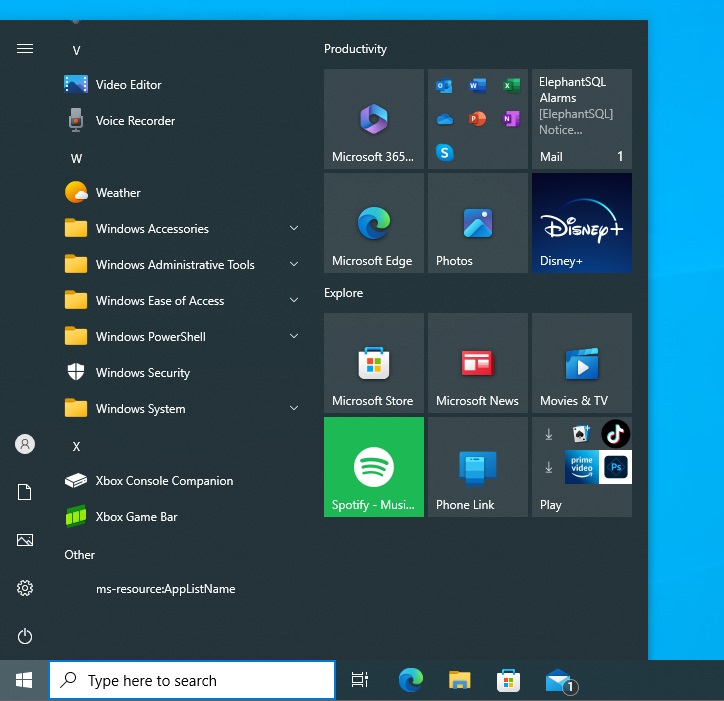This screenshot has width=724, height=701.
Task: Open the Movies & TV tile
Action: [x=582, y=363]
